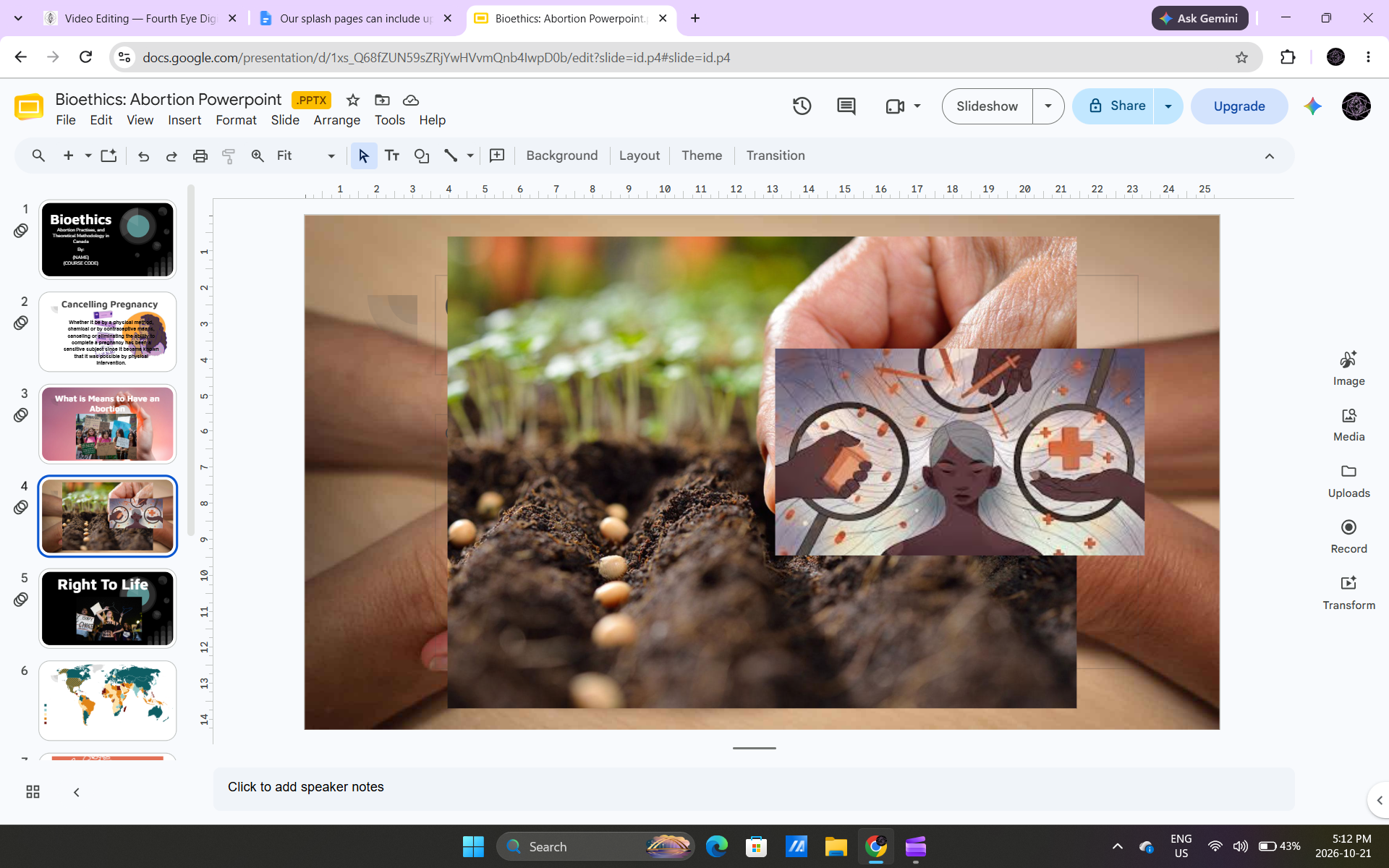Click the Background button

tap(562, 156)
